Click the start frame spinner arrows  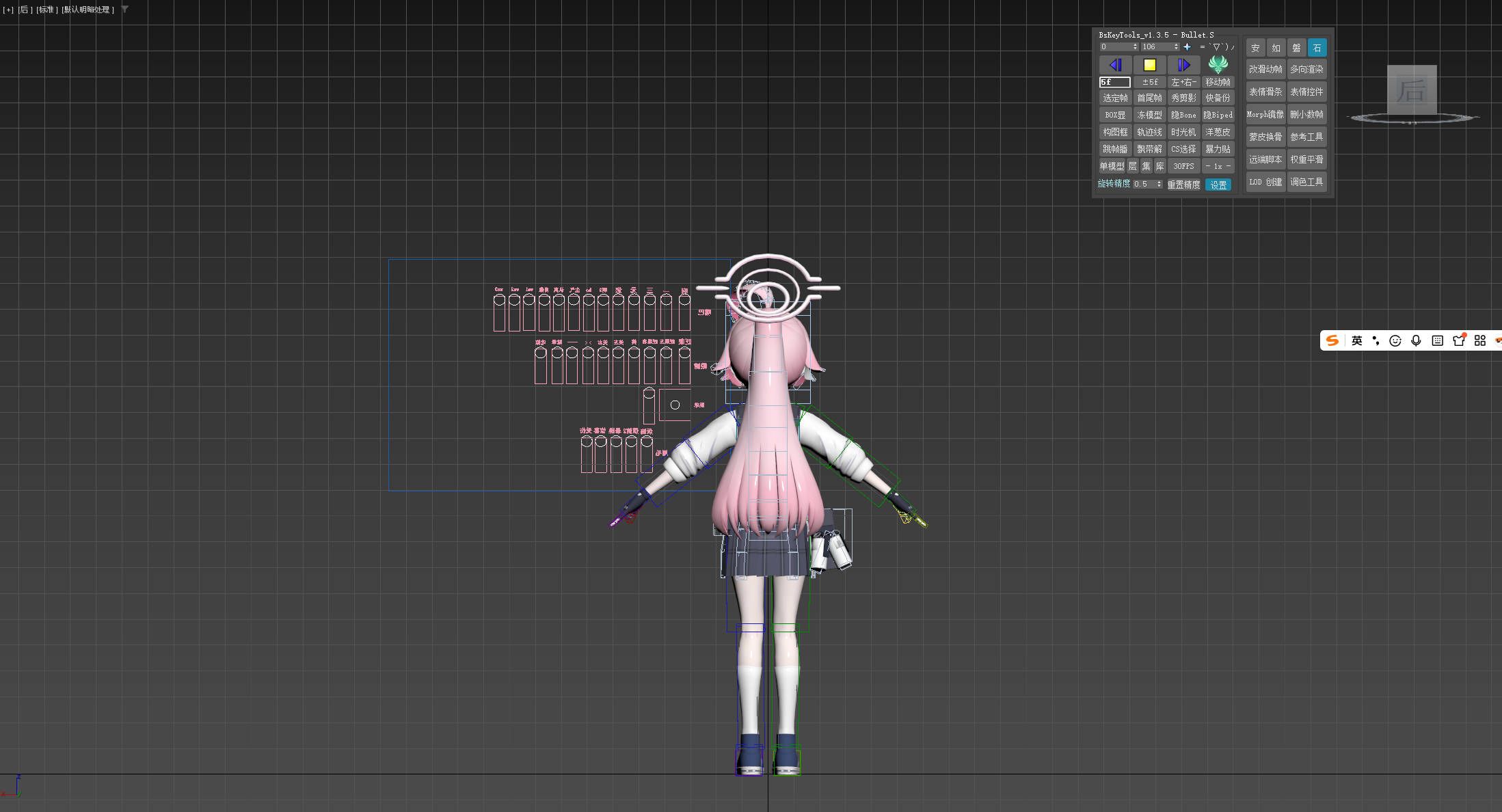point(1135,47)
